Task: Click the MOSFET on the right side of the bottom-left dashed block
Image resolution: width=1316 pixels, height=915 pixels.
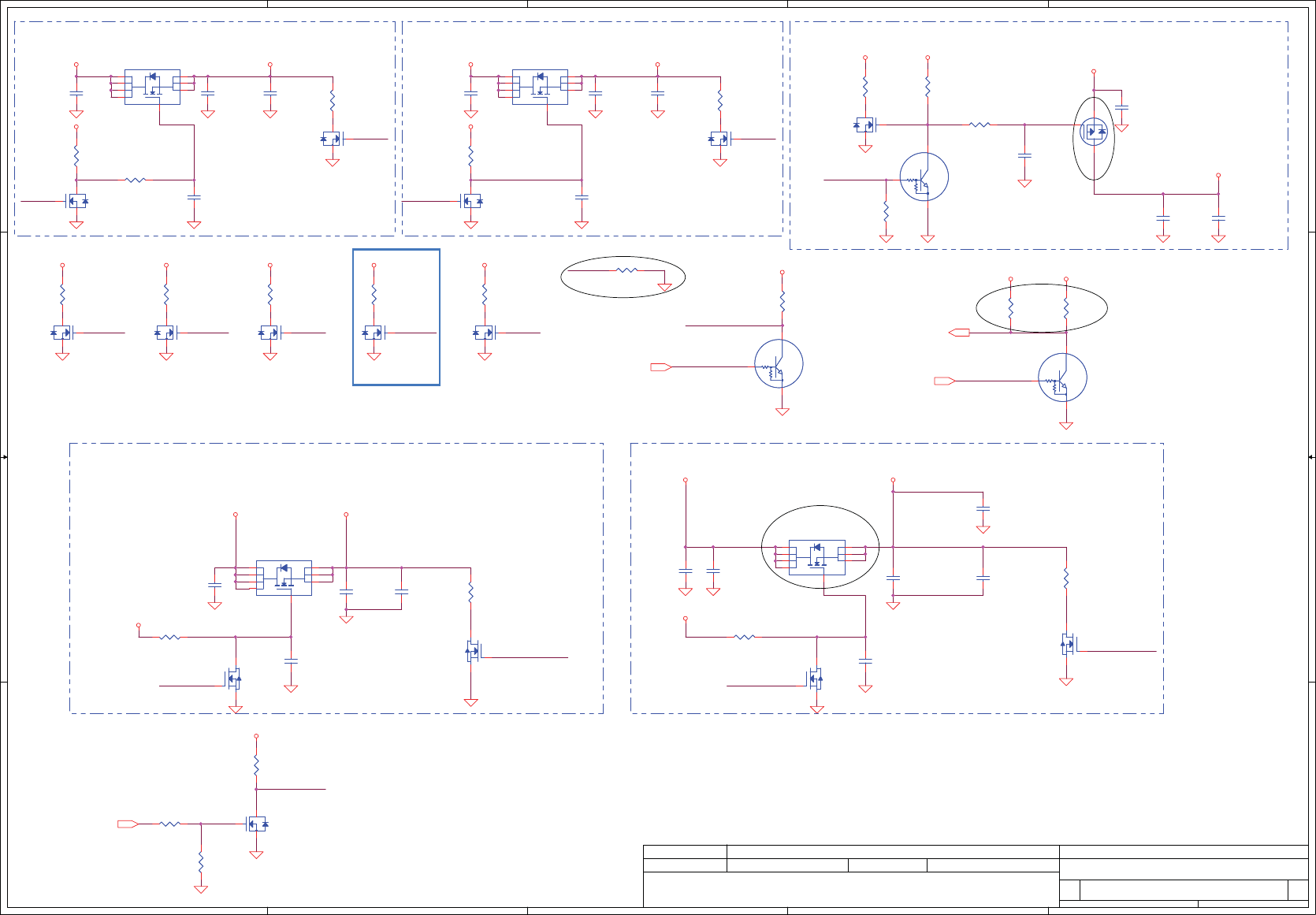Action: pyautogui.click(x=473, y=651)
